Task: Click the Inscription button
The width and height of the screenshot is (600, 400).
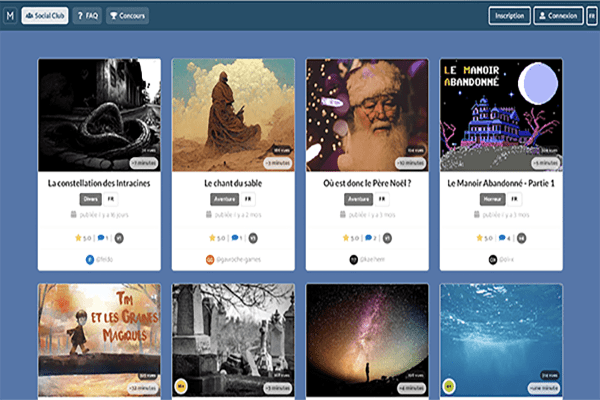Action: tap(509, 16)
